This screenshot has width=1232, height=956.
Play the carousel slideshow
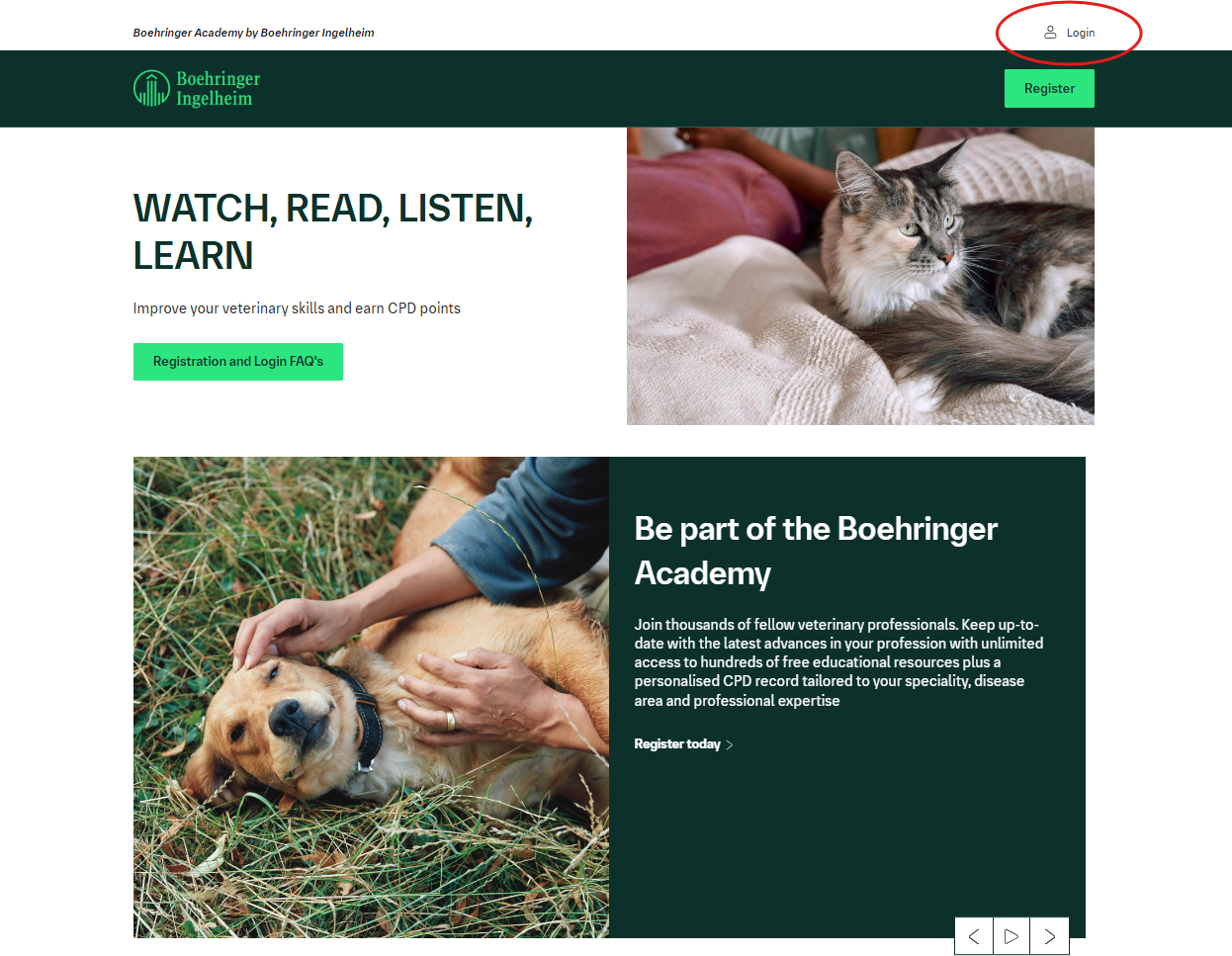coord(1012,936)
